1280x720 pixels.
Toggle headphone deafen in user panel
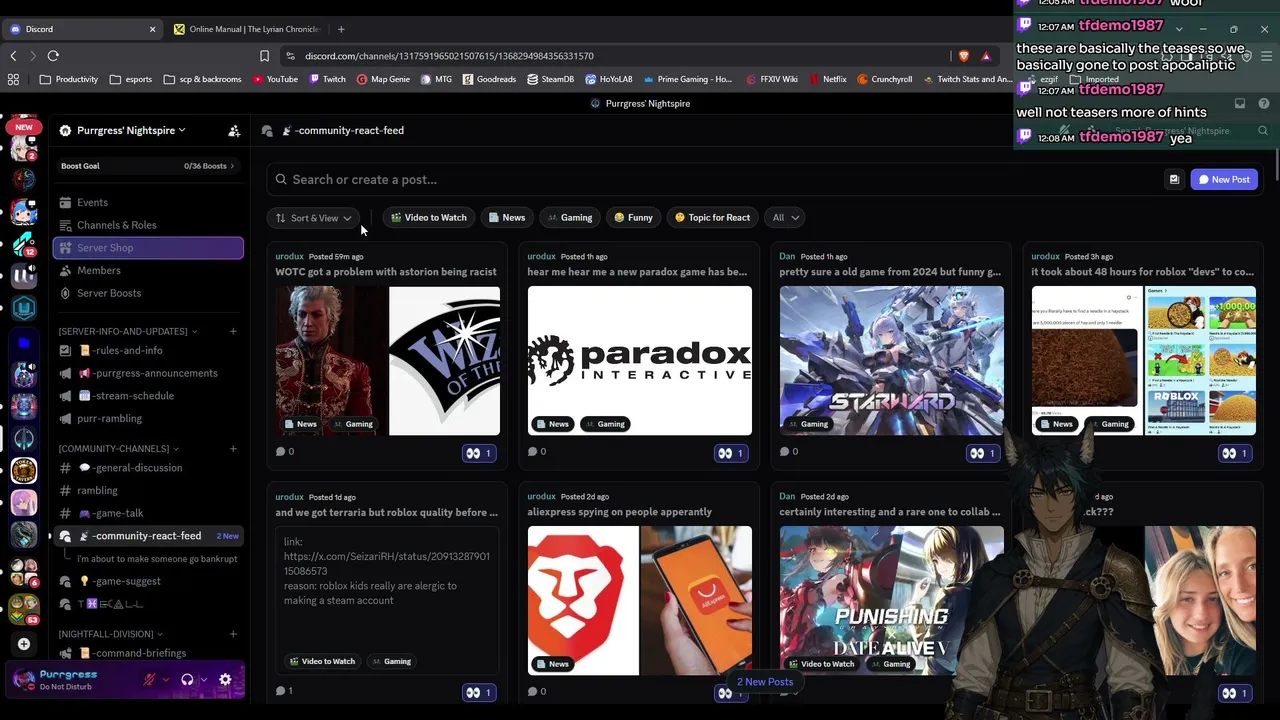tap(187, 680)
